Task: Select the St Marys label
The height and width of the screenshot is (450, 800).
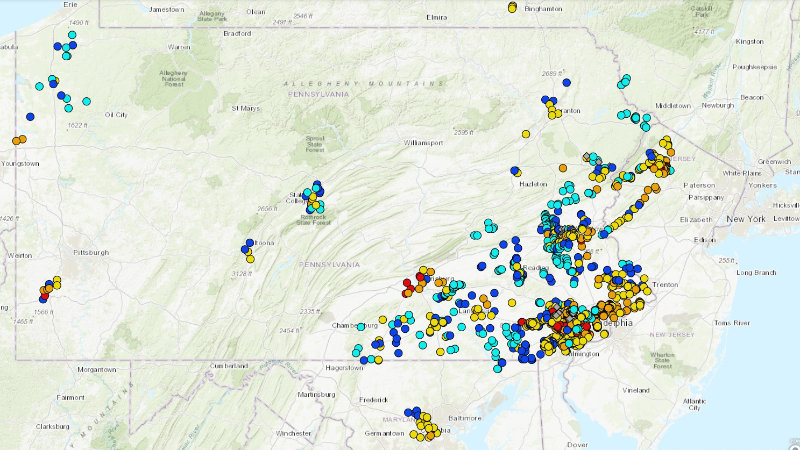Action: click(245, 108)
